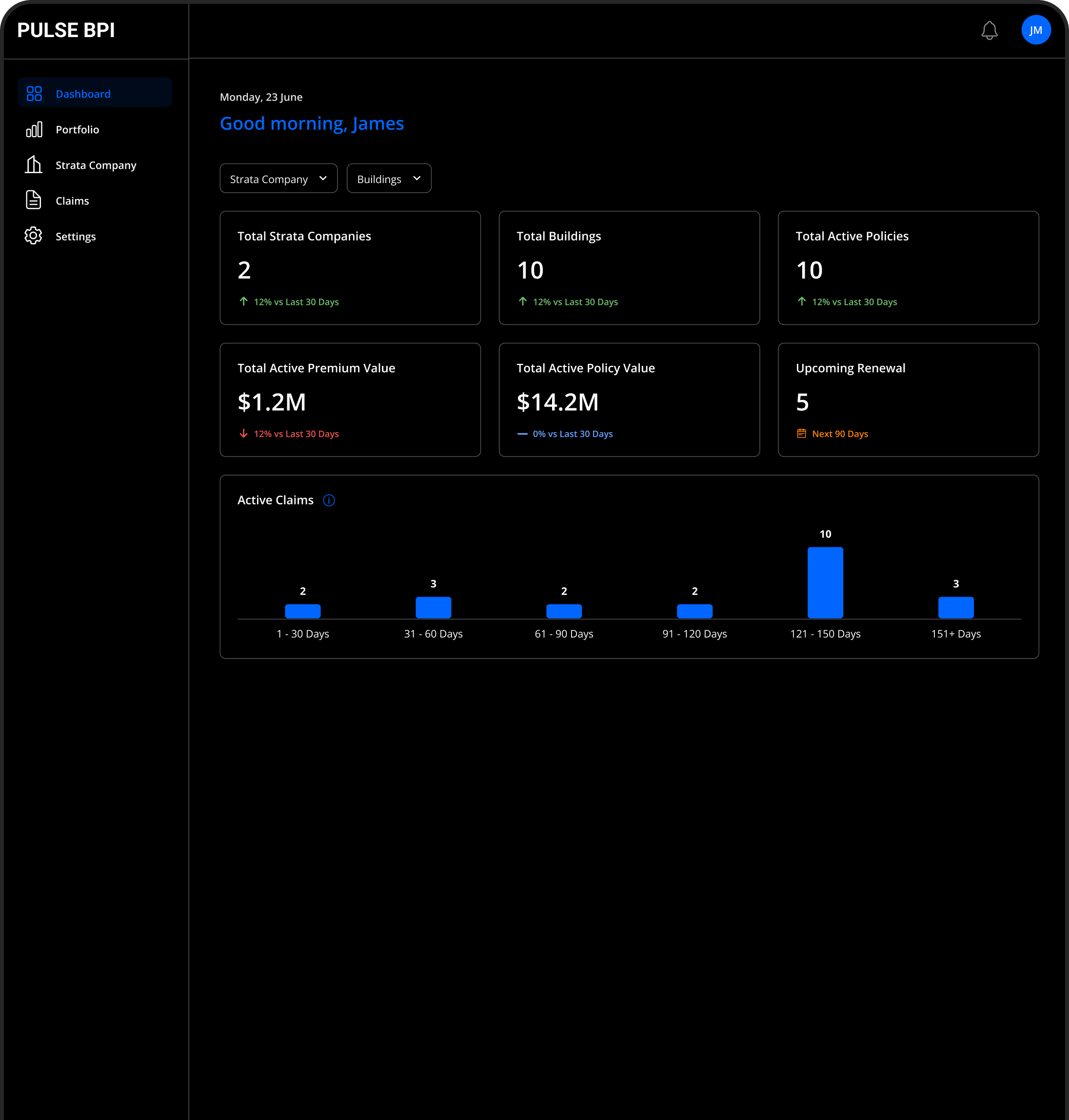This screenshot has height=1120, width=1069.
Task: Click the green up arrow in Total Strata Companies
Action: point(243,301)
